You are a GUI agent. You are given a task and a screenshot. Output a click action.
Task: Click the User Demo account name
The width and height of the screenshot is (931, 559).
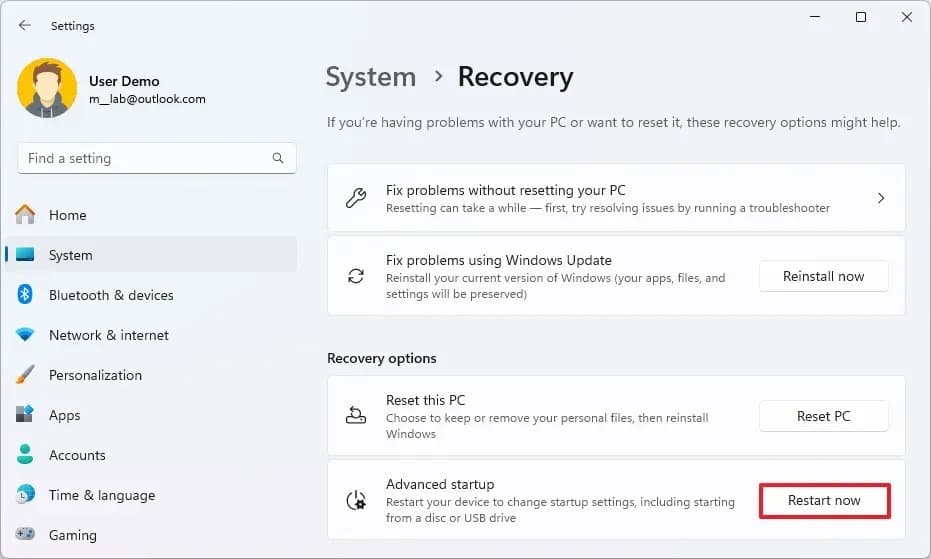coord(124,81)
